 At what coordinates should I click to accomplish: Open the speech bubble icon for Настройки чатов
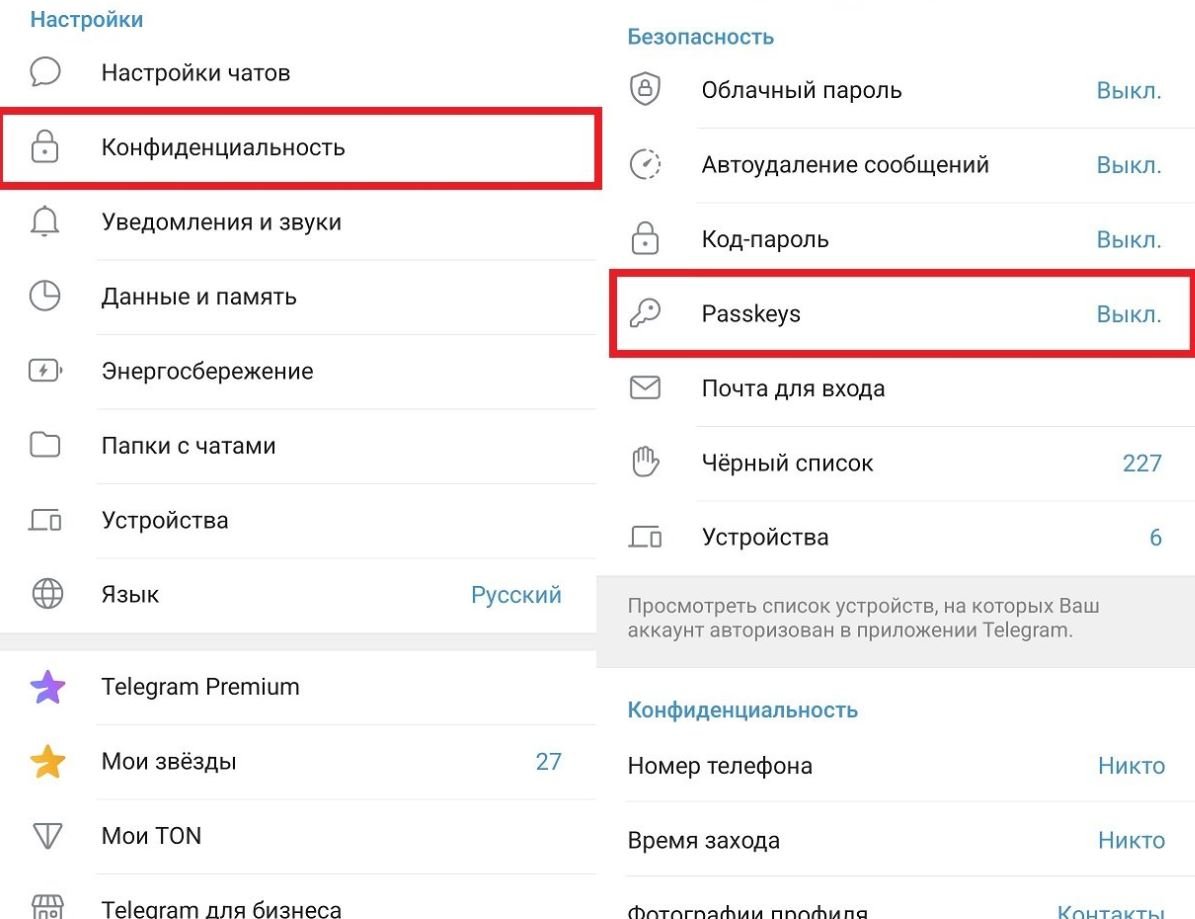tap(42, 71)
